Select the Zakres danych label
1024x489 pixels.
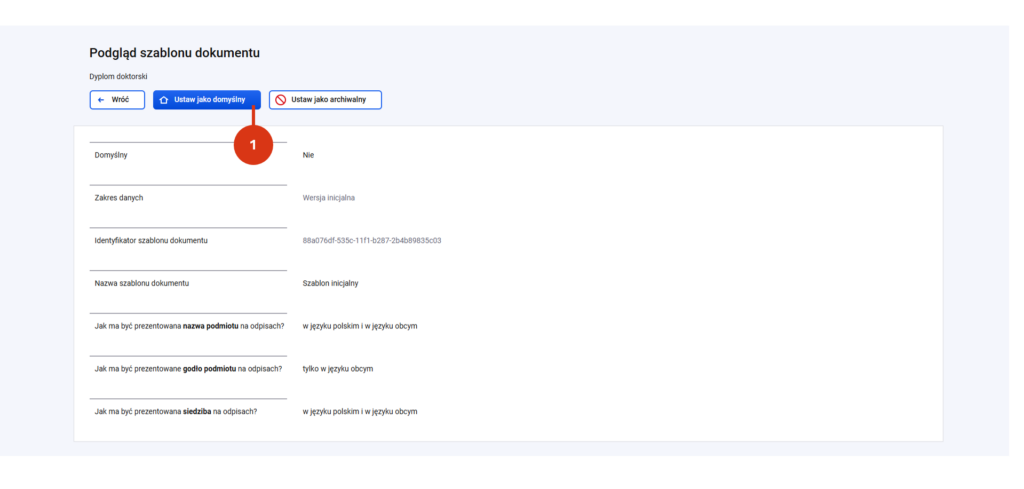(x=119, y=198)
